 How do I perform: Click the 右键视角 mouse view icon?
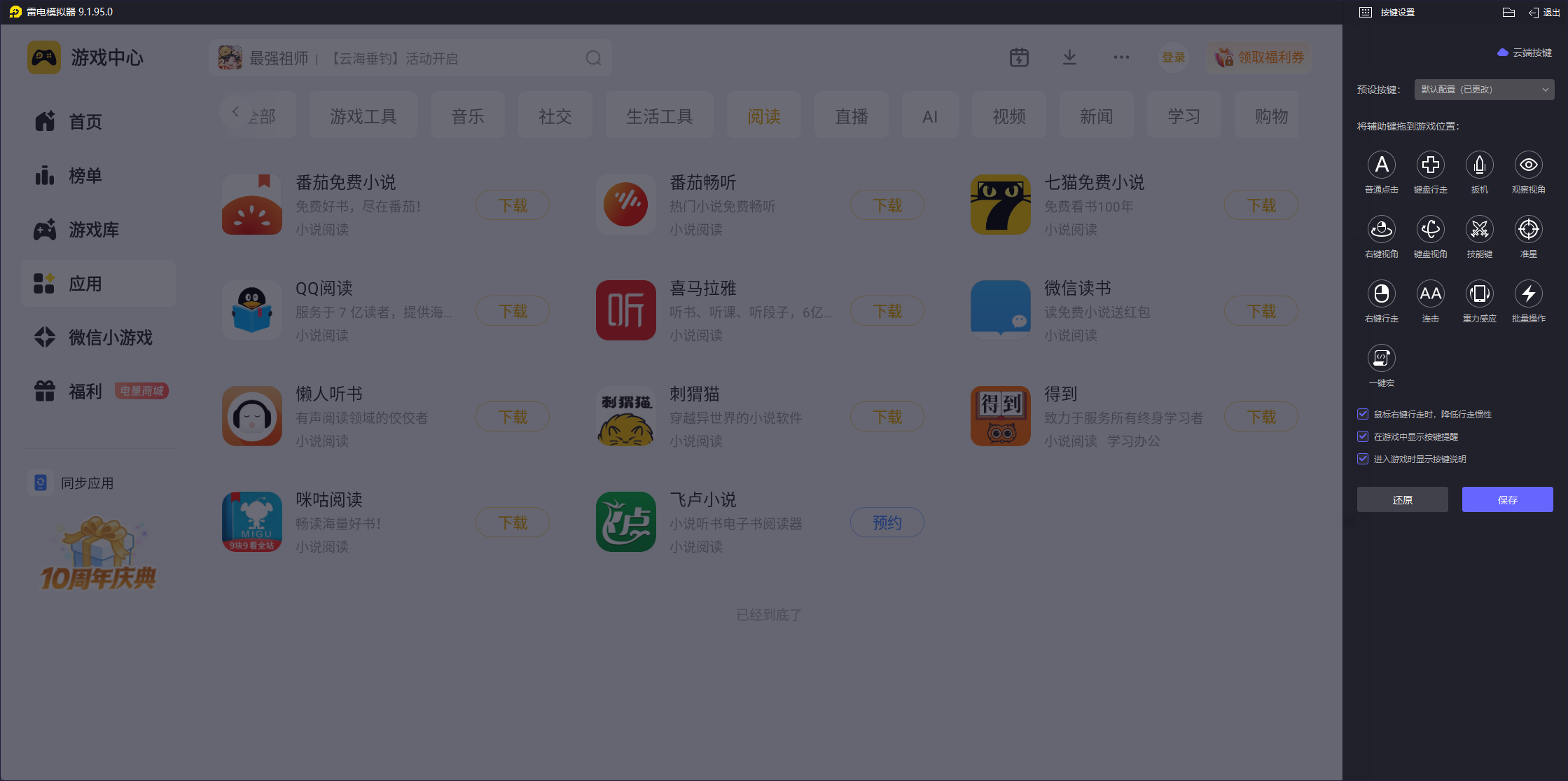[x=1381, y=230]
